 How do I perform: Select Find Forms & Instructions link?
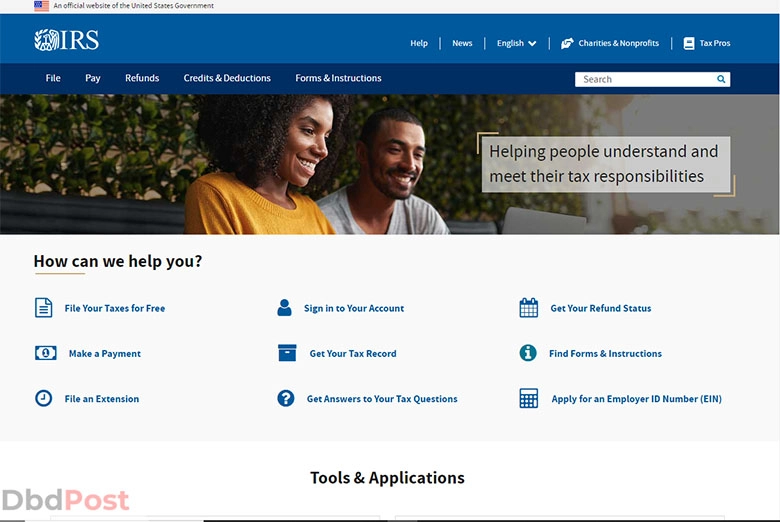point(605,353)
